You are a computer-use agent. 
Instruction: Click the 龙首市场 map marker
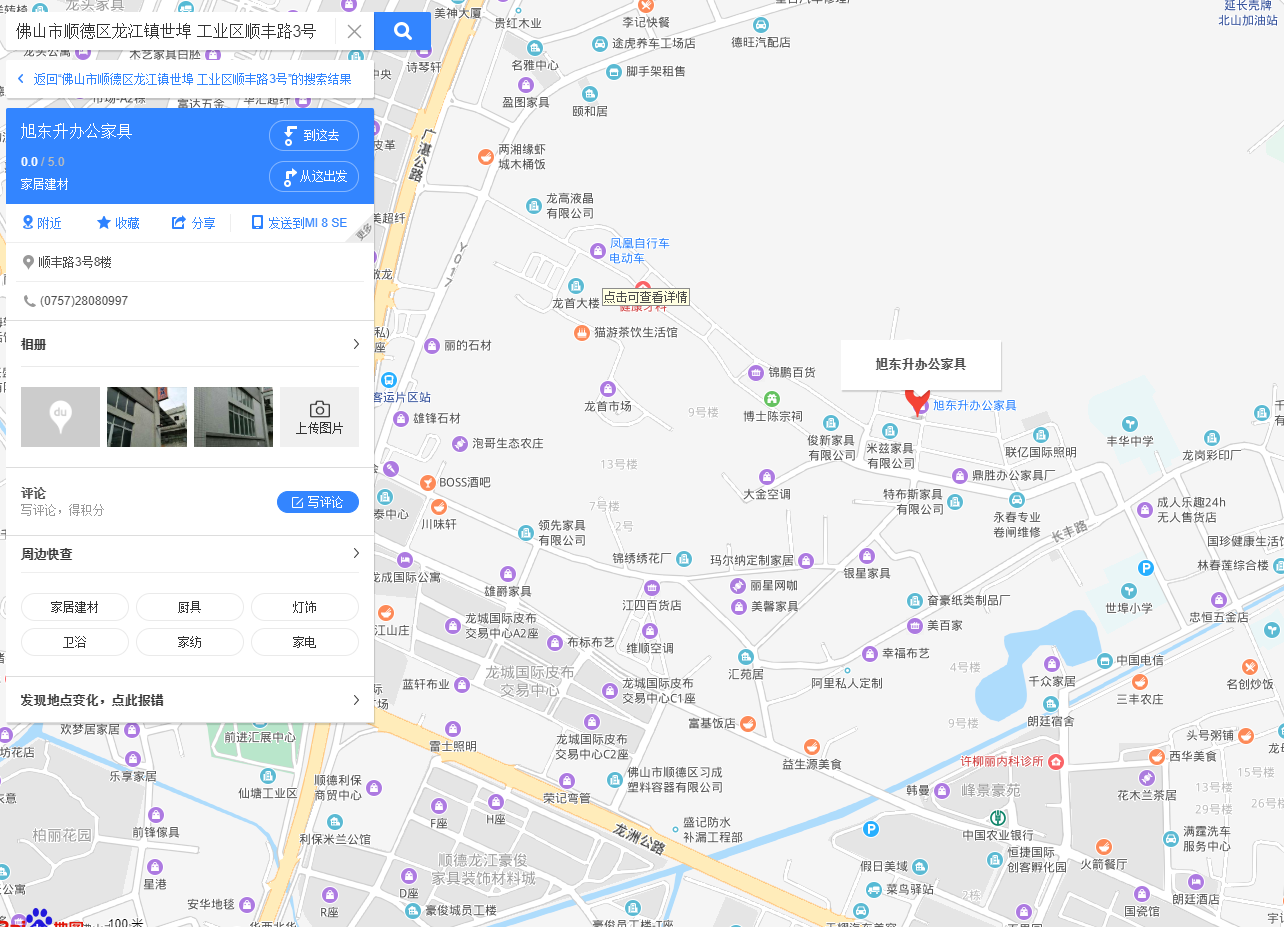click(607, 389)
